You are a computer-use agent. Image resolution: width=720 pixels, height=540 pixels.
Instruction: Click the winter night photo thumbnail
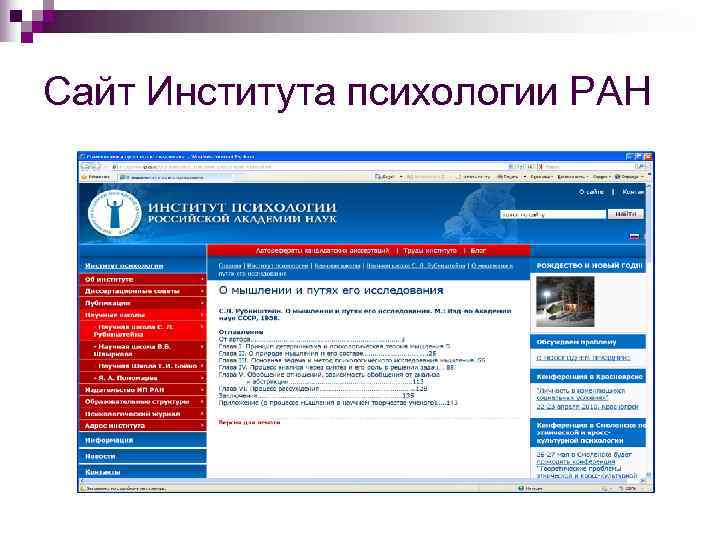(565, 302)
